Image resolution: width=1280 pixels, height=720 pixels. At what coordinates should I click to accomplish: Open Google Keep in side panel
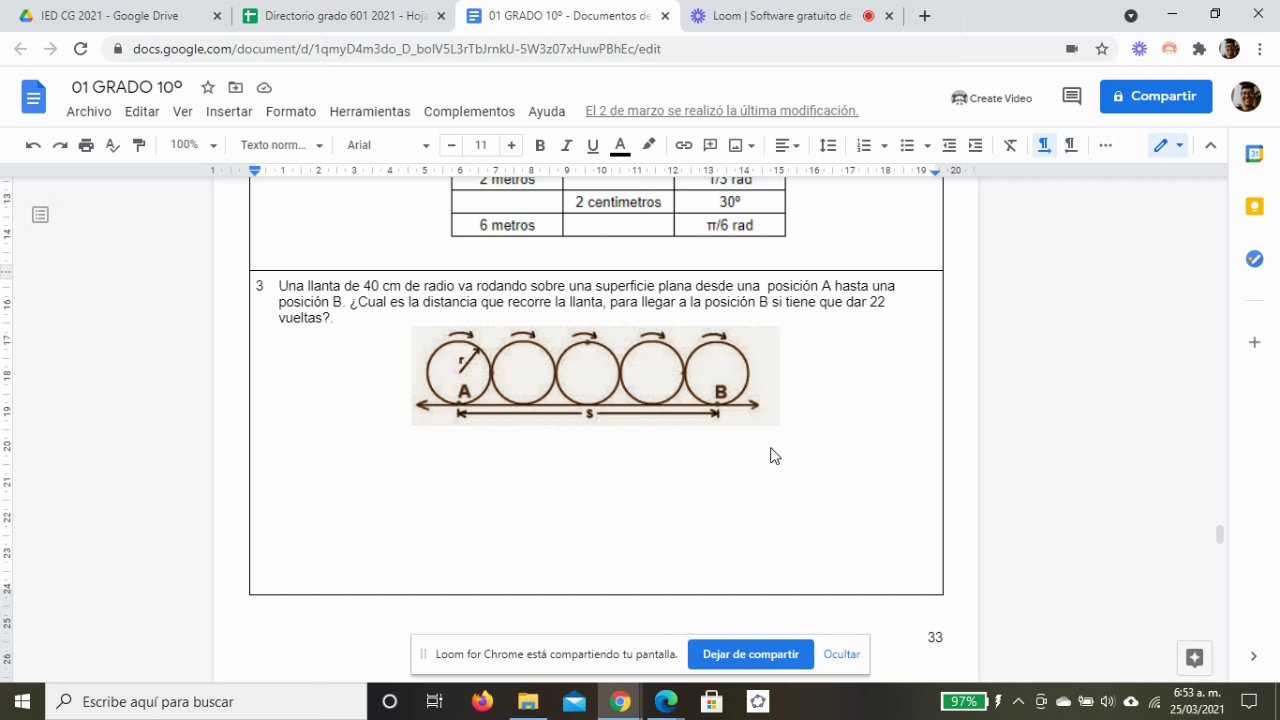point(1254,206)
